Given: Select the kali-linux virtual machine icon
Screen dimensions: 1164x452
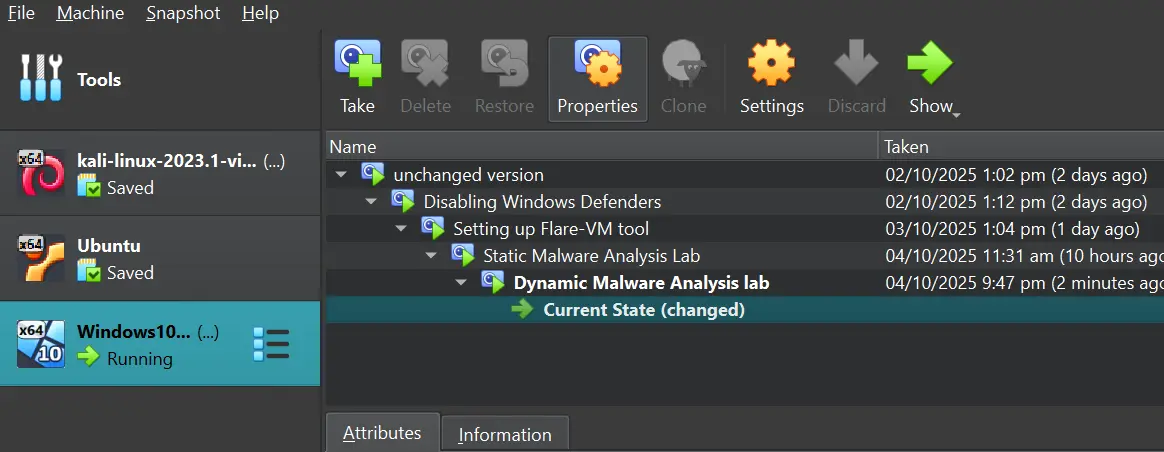Looking at the screenshot, I should click(41, 173).
